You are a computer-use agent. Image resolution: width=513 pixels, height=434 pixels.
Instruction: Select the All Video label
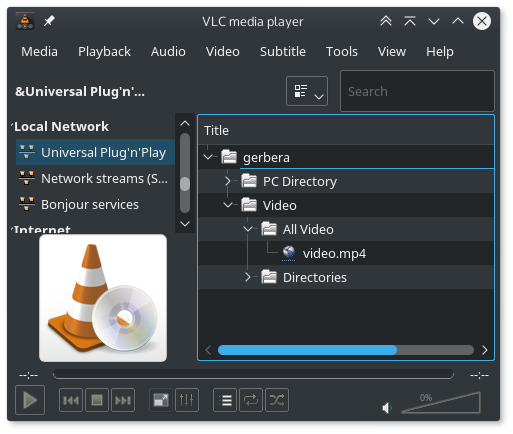[308, 230]
